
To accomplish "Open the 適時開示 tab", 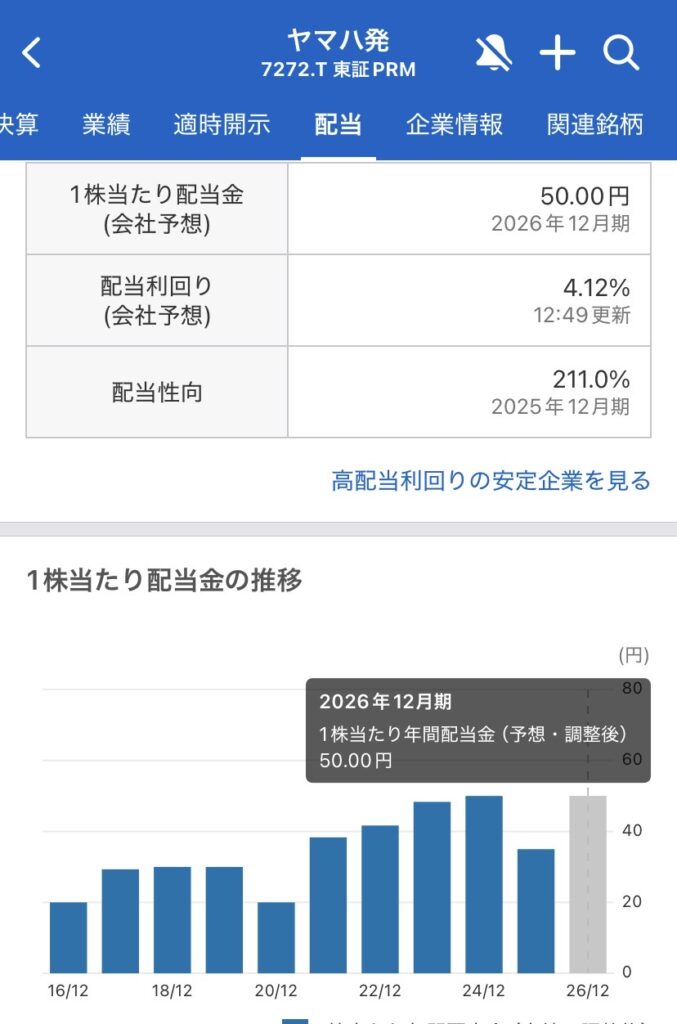I will (x=221, y=125).
